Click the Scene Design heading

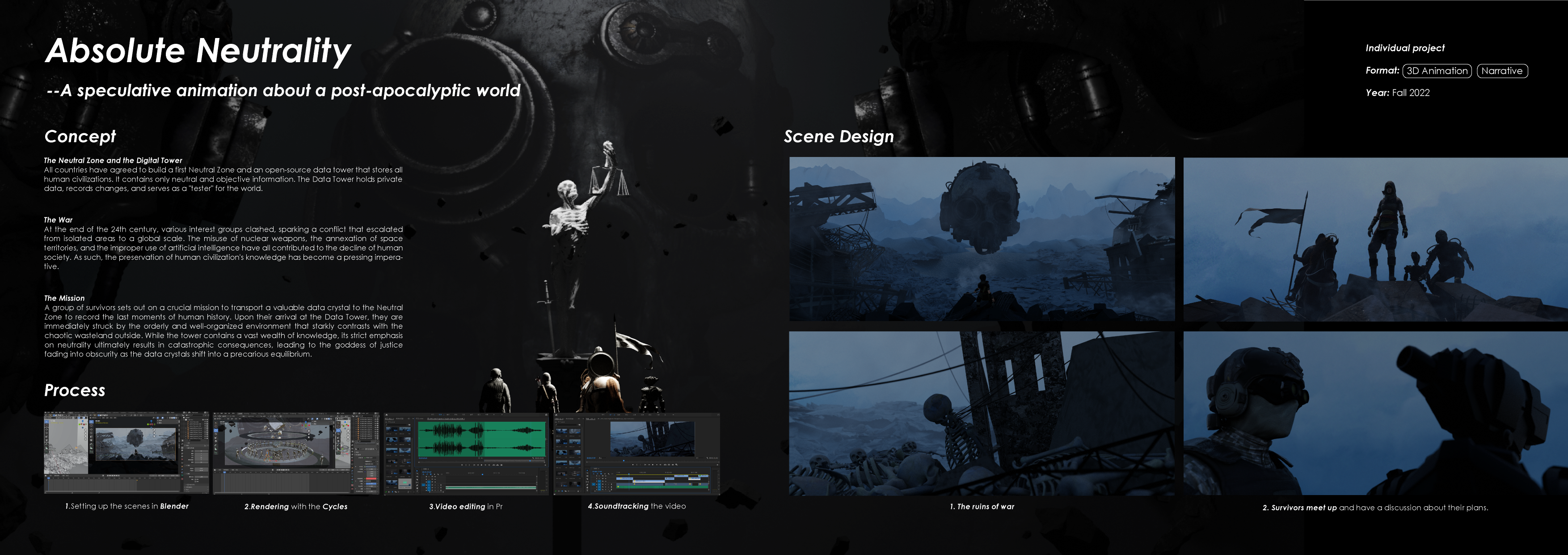(838, 136)
